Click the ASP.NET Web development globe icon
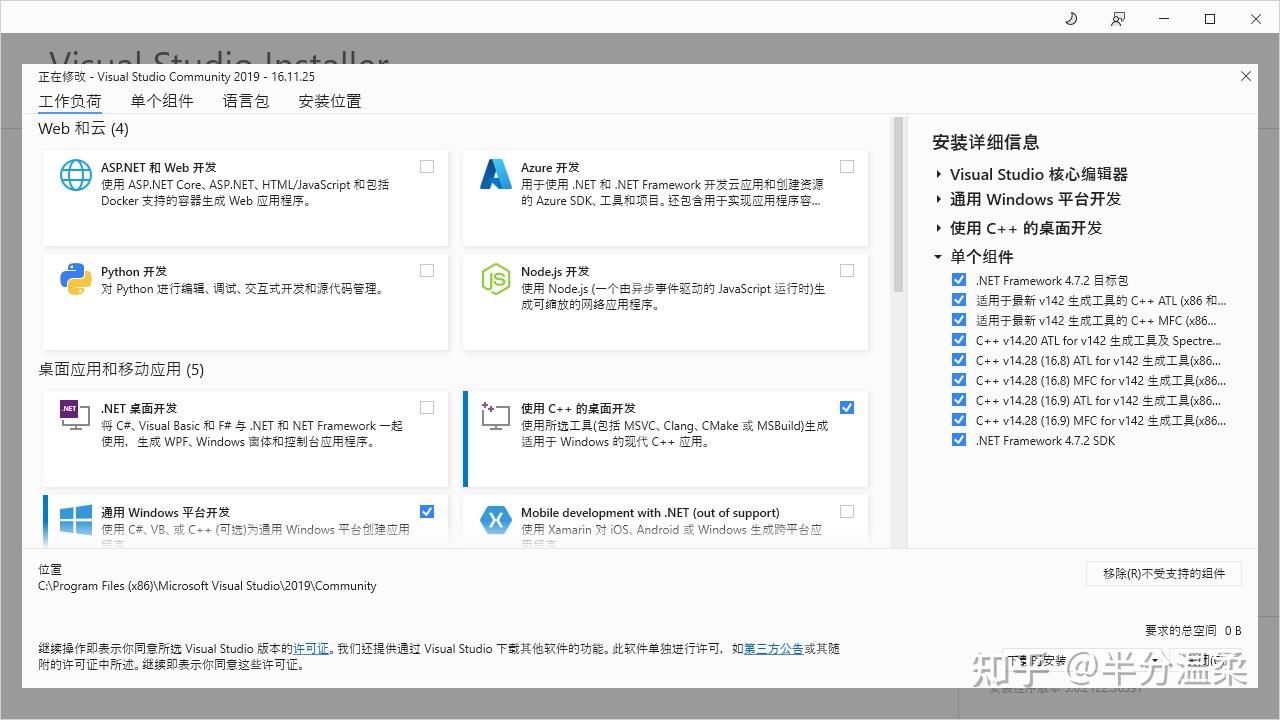The height and width of the screenshot is (720, 1280). (75, 174)
